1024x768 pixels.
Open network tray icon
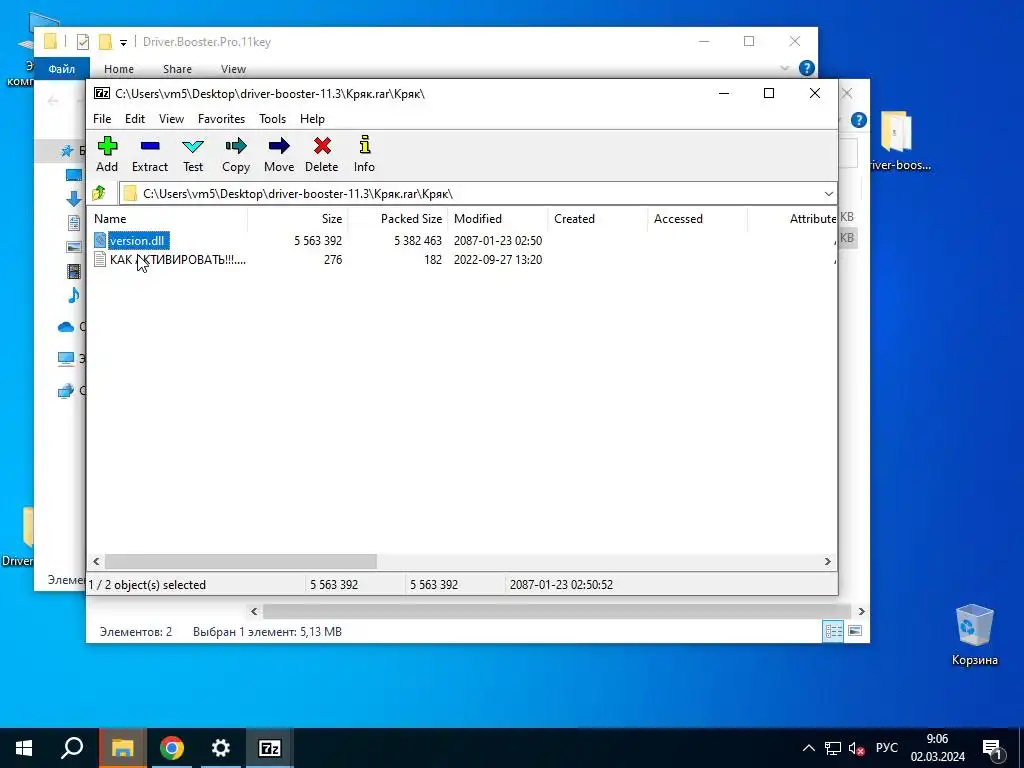833,748
